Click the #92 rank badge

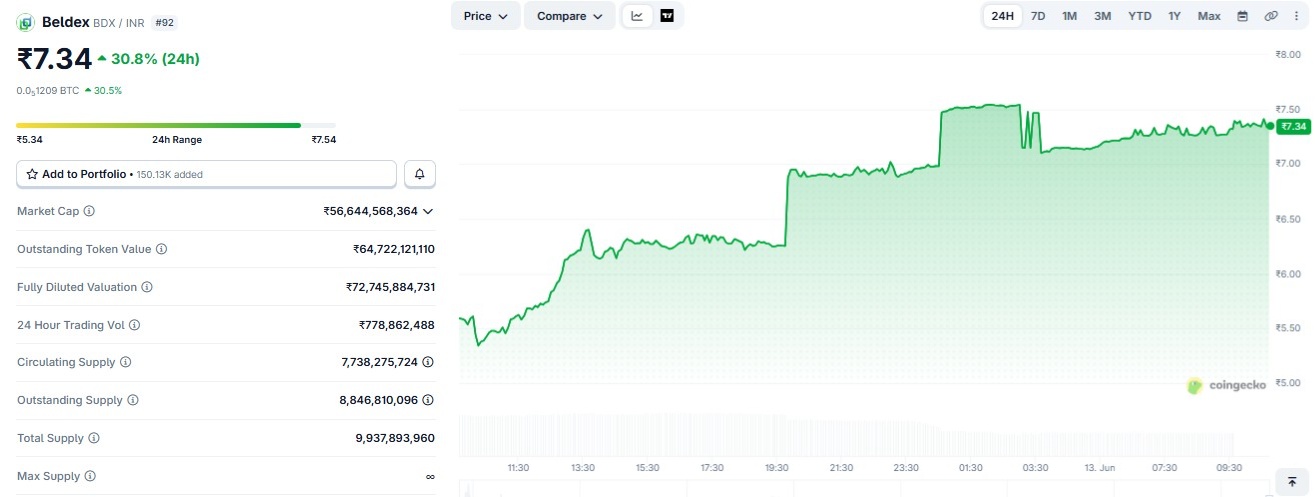[165, 21]
